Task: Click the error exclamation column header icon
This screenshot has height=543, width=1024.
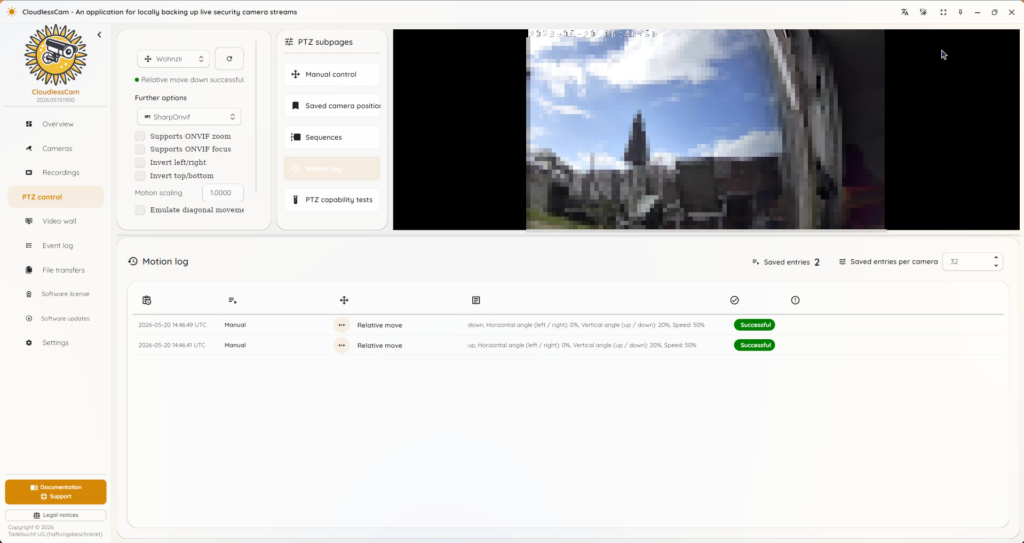Action: pyautogui.click(x=795, y=300)
